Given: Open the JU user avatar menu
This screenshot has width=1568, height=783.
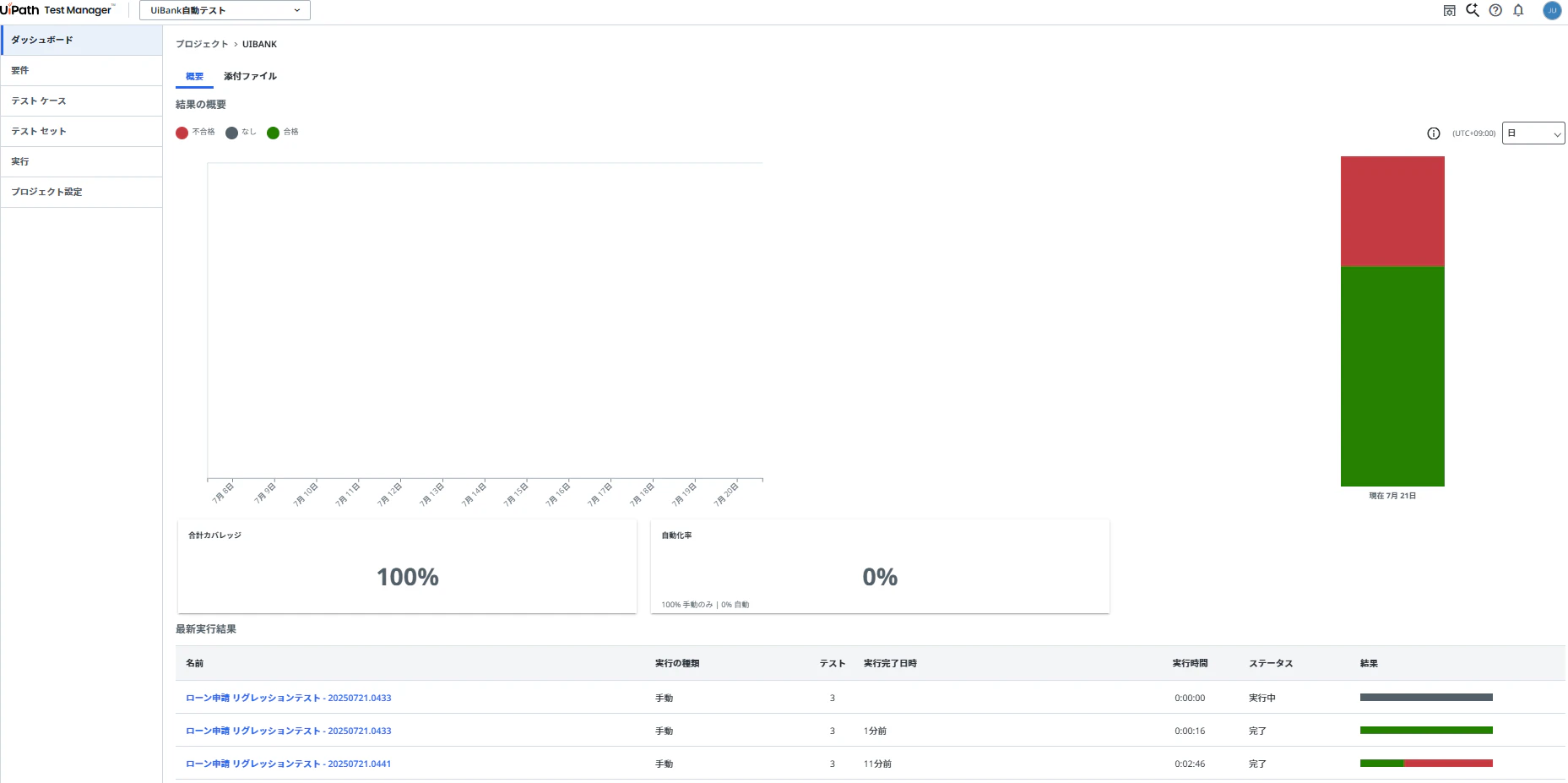Looking at the screenshot, I should [1552, 11].
